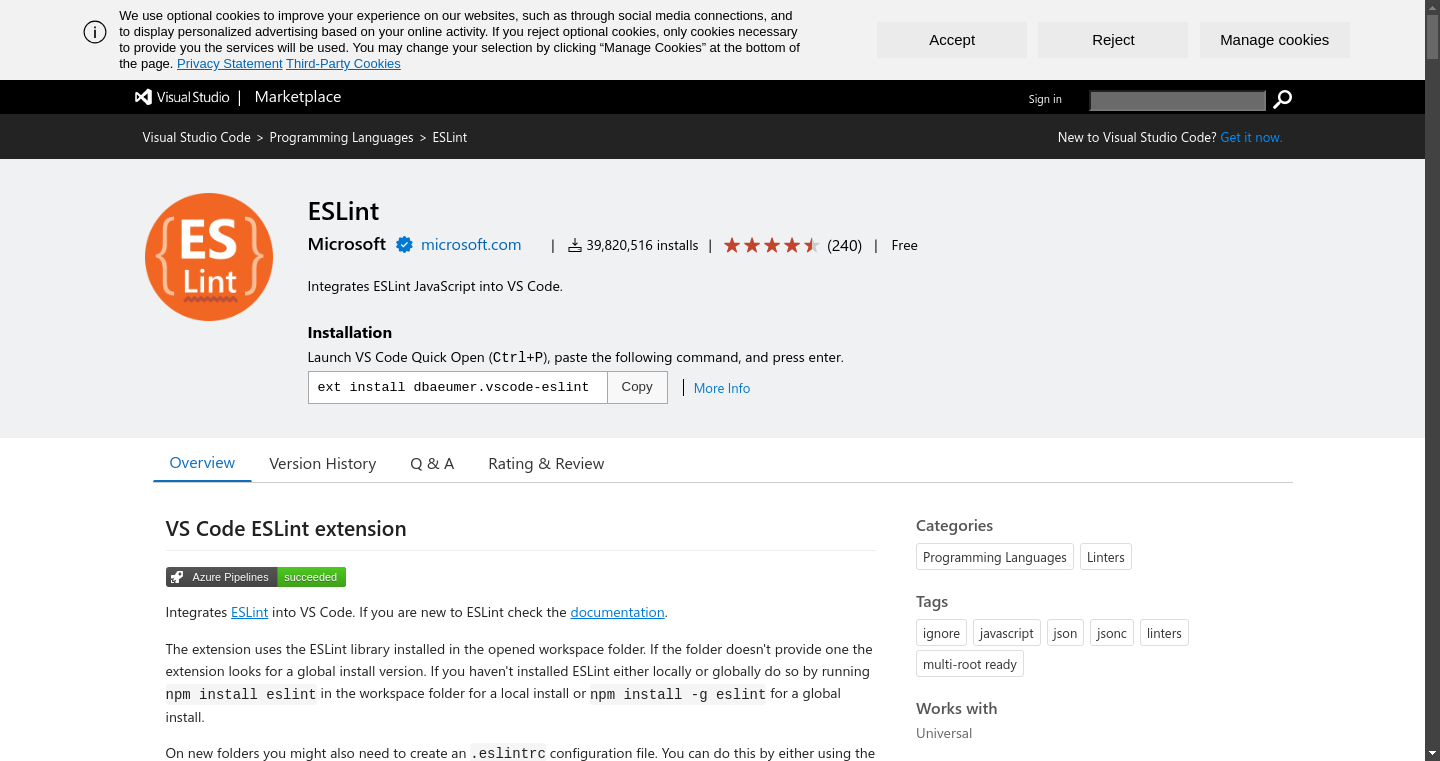The height and width of the screenshot is (761, 1440).
Task: Click the search magnifier icon
Action: (x=1282, y=99)
